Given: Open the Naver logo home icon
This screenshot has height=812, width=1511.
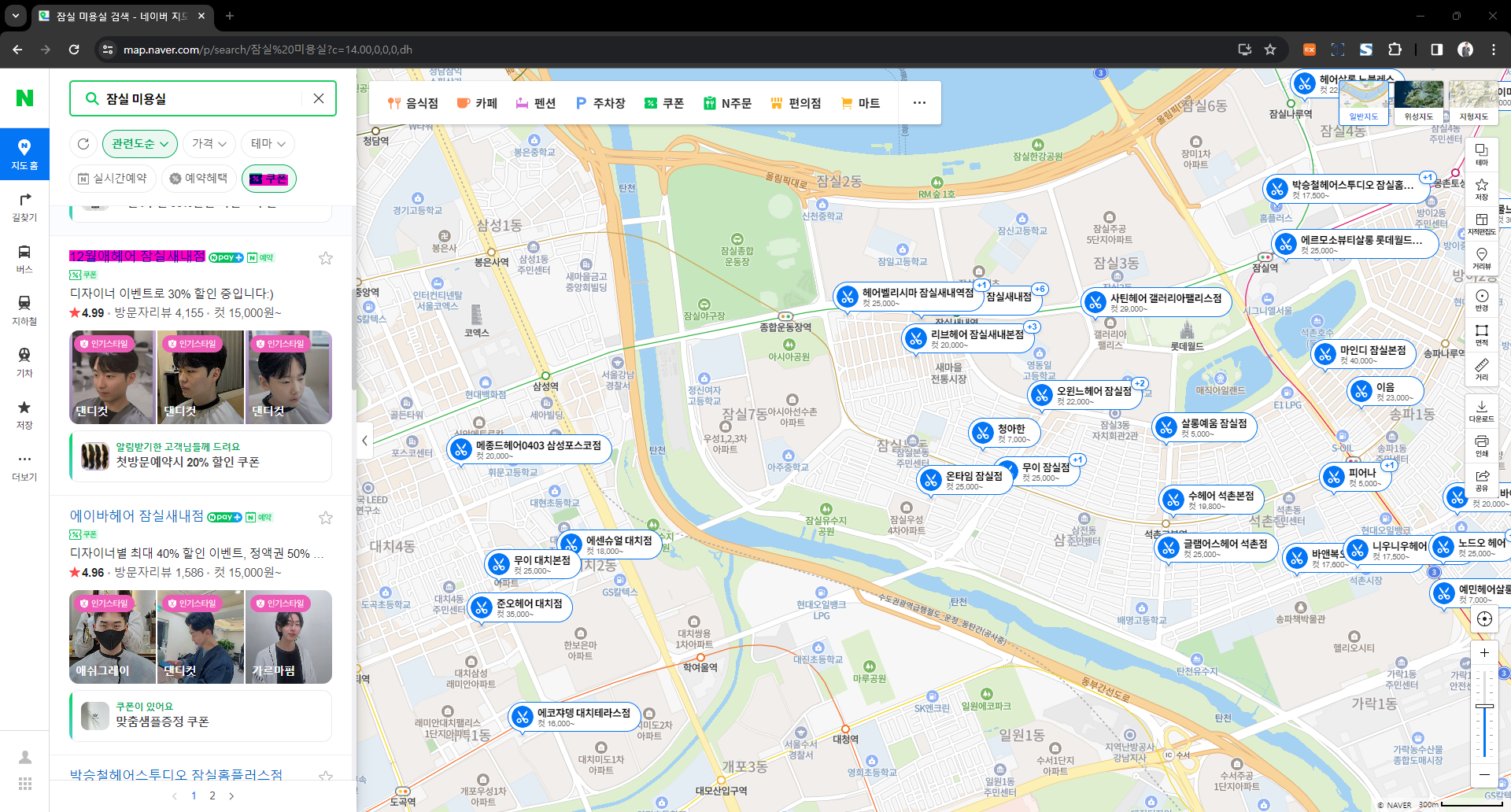Looking at the screenshot, I should 24,98.
